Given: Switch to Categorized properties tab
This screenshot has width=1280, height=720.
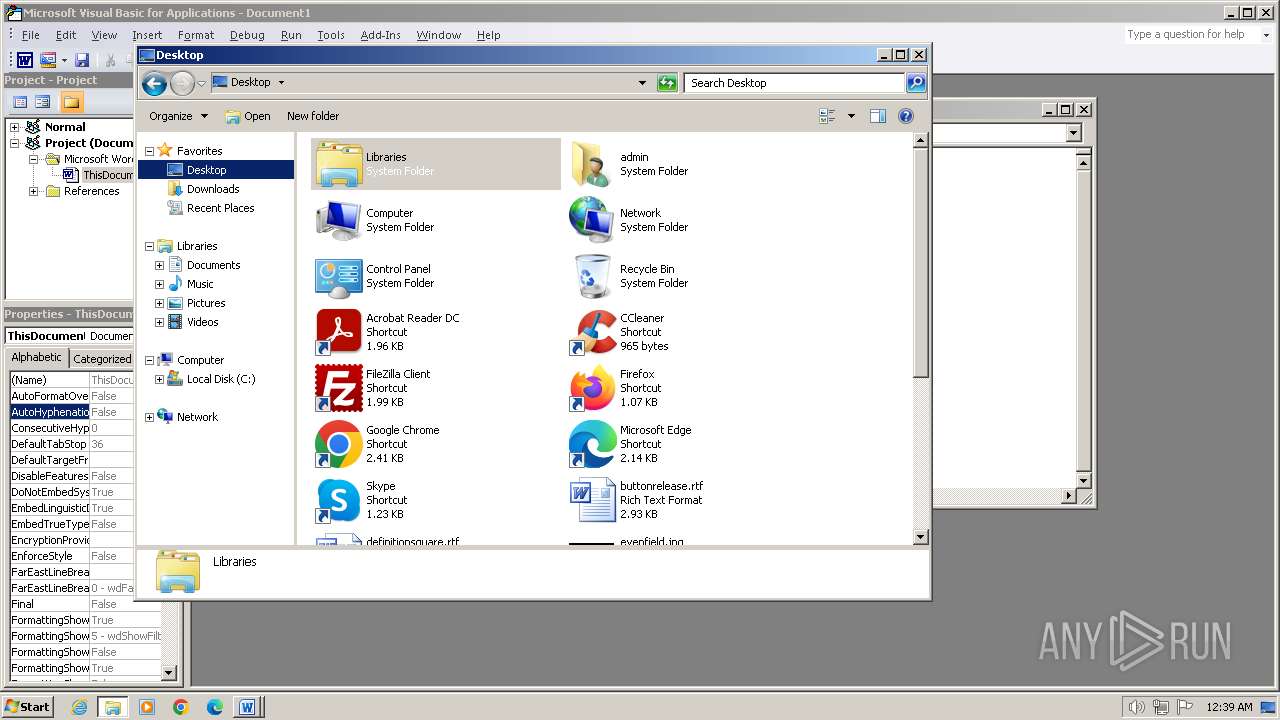Looking at the screenshot, I should point(102,359).
